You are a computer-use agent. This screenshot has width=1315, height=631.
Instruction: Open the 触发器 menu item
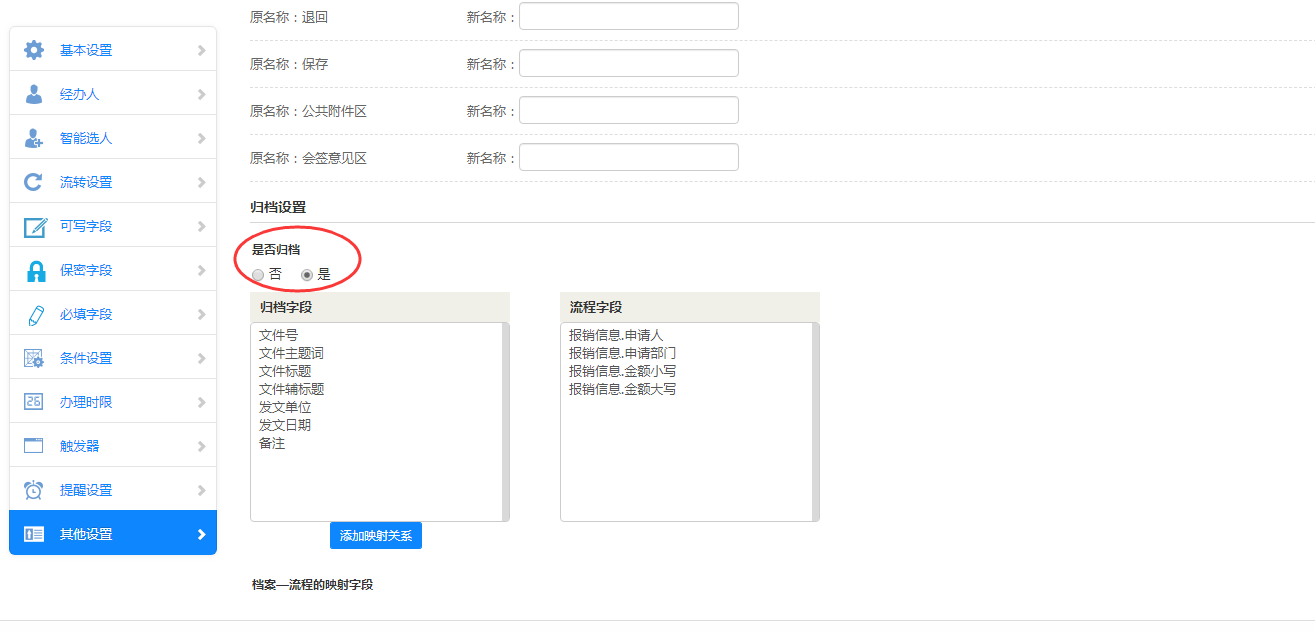(80, 446)
